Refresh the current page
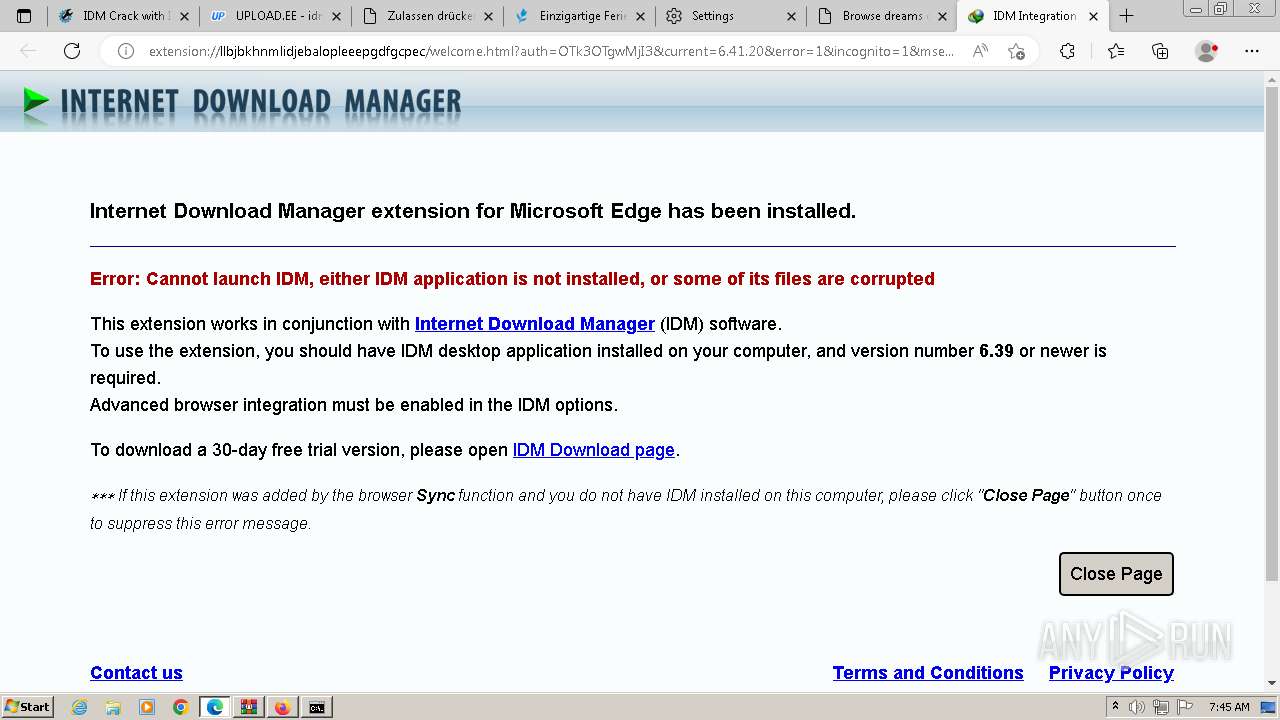Image resolution: width=1280 pixels, height=720 pixels. (x=72, y=51)
